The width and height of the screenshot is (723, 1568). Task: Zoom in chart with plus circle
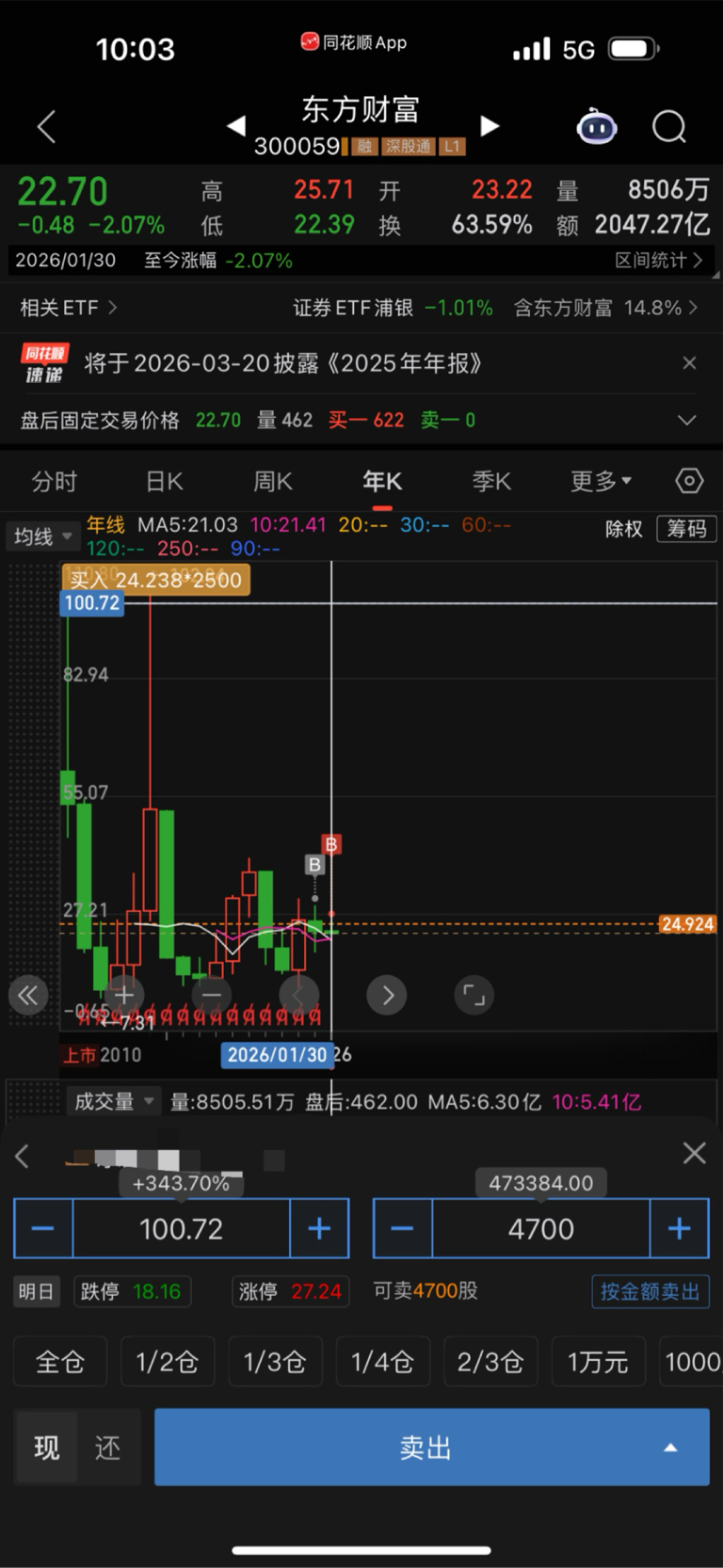point(123,995)
